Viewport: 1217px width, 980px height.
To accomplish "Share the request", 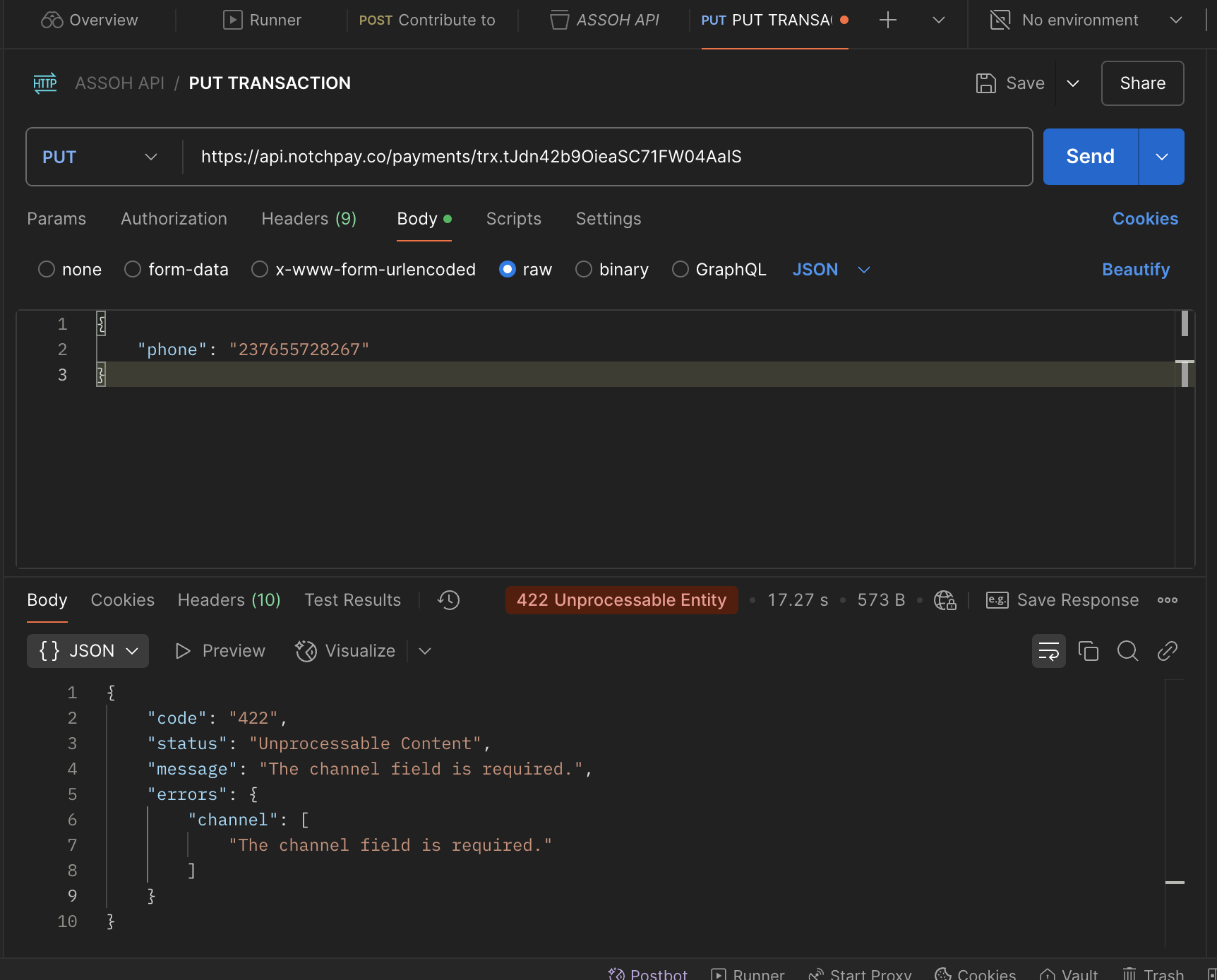I will [1142, 83].
